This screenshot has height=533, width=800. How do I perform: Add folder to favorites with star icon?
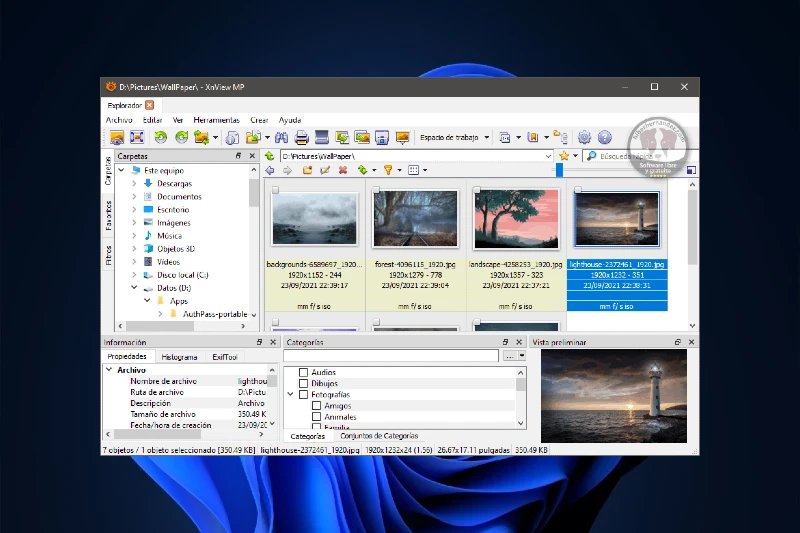(564, 156)
